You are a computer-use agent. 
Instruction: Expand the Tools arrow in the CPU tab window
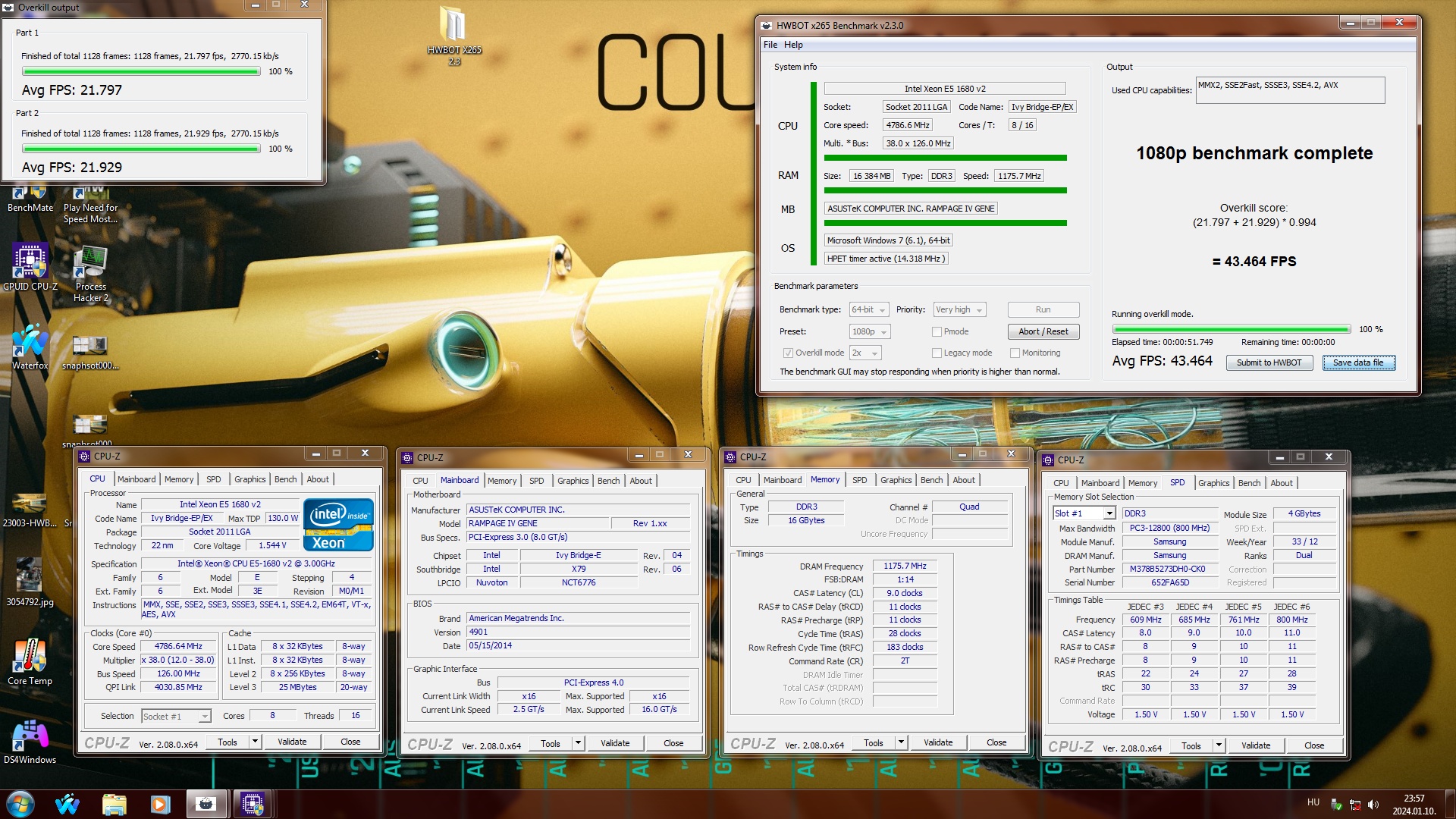coord(255,742)
